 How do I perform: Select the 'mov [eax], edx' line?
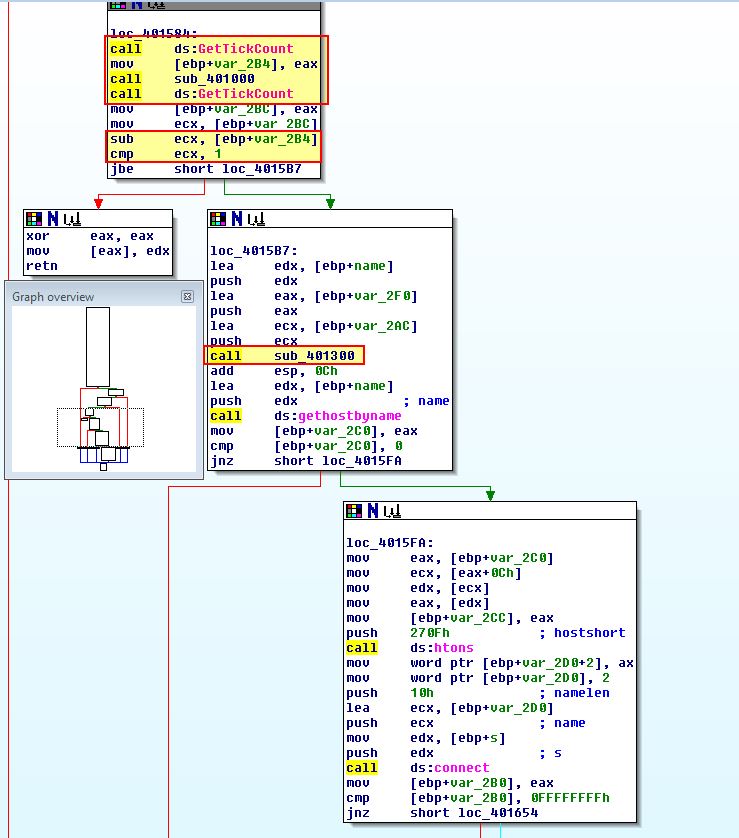(x=98, y=251)
